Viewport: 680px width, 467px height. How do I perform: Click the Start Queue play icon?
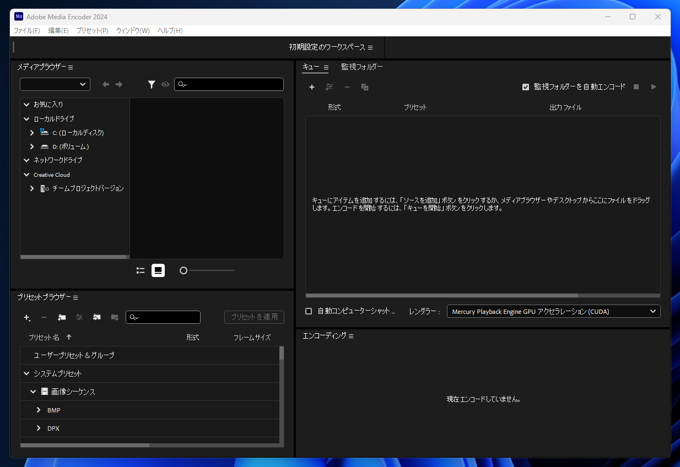tap(654, 87)
